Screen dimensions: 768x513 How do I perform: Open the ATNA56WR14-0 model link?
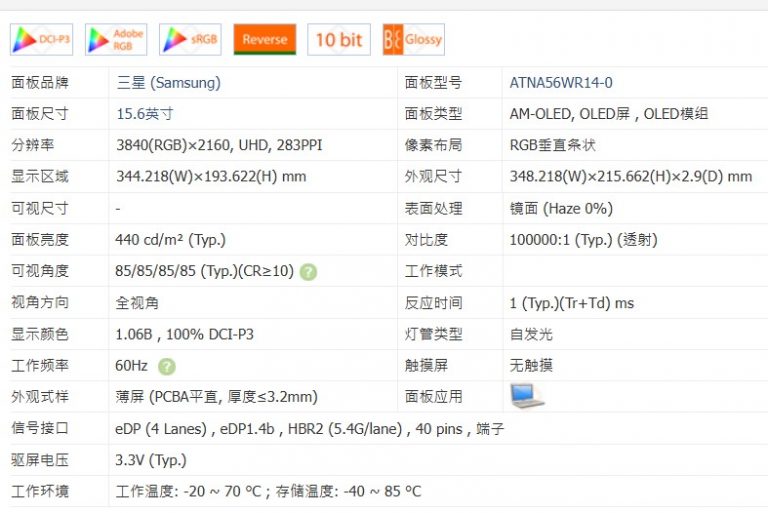click(x=561, y=83)
